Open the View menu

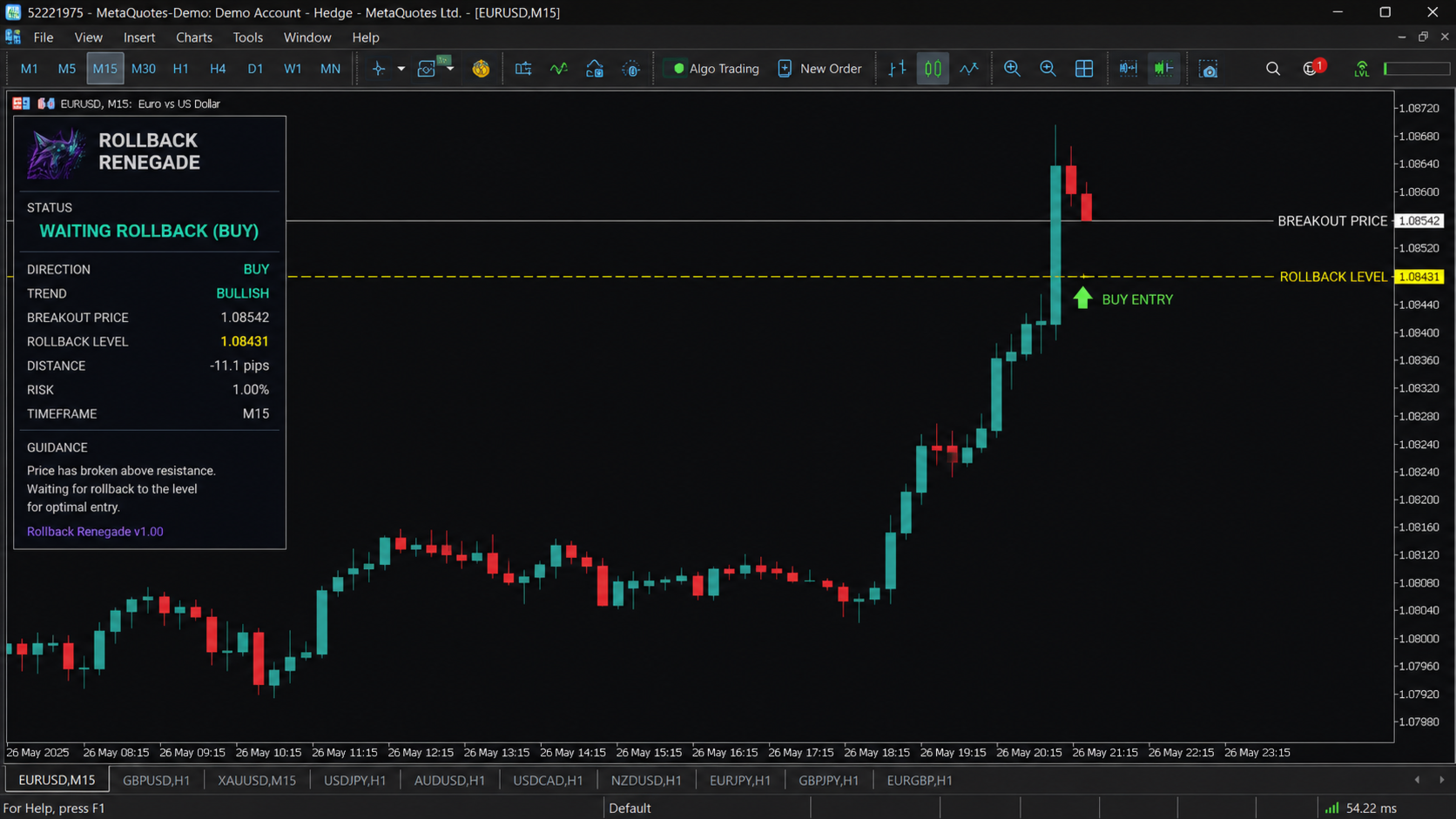point(88,37)
